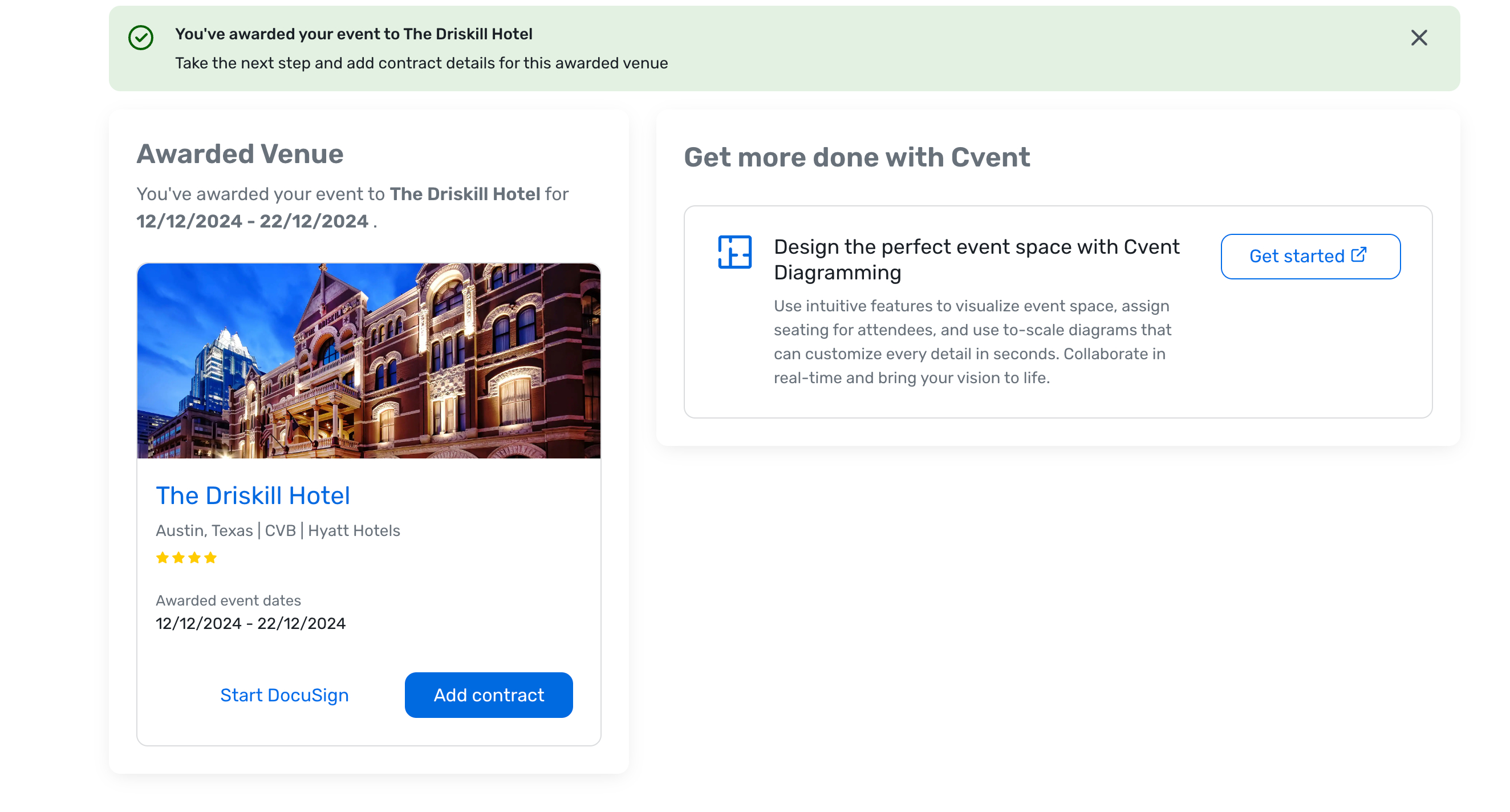Open Get started for Cvent Diagramming
The height and width of the screenshot is (812, 1510).
pyautogui.click(x=1310, y=256)
